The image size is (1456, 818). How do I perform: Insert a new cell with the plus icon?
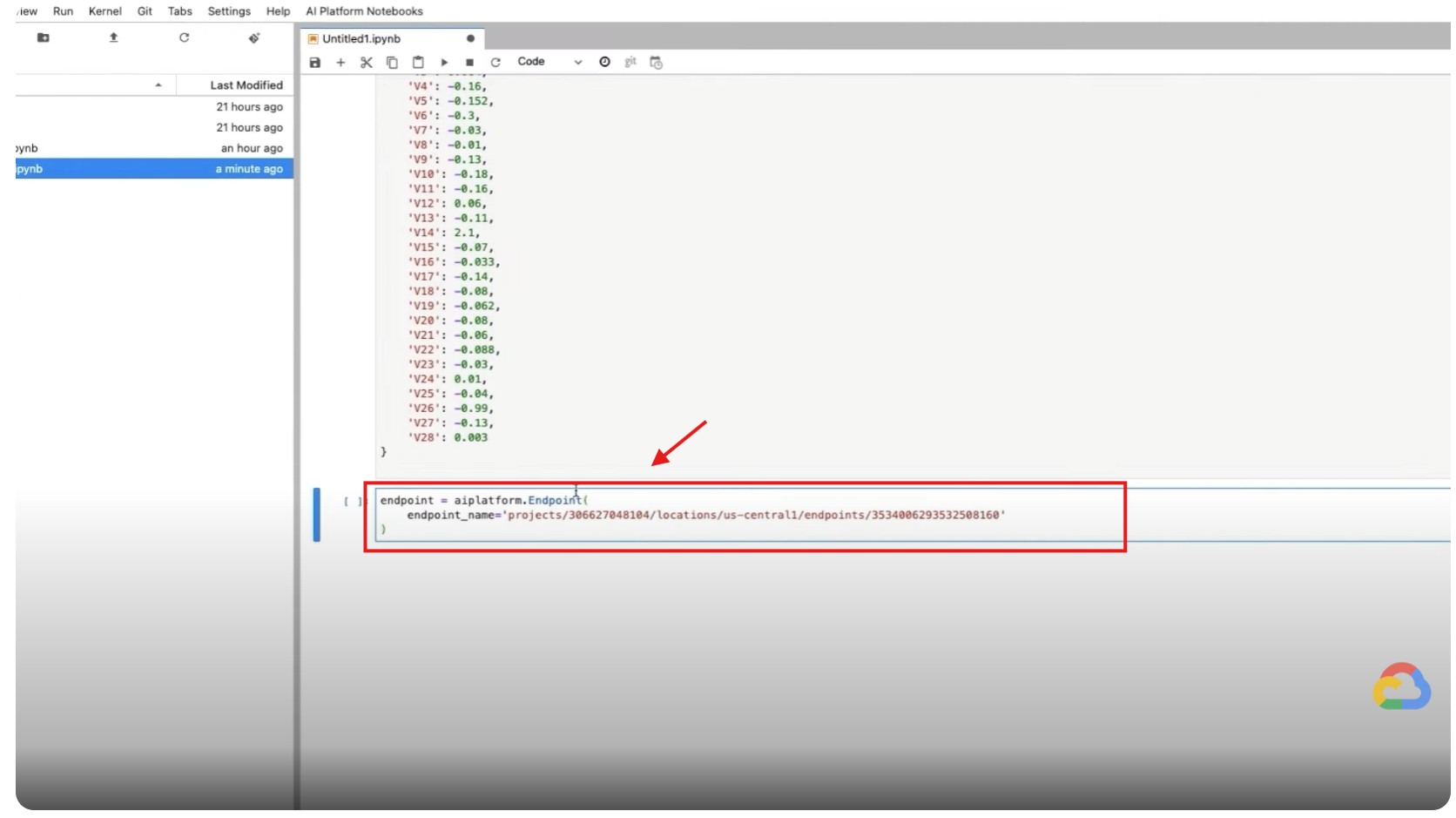pyautogui.click(x=340, y=63)
